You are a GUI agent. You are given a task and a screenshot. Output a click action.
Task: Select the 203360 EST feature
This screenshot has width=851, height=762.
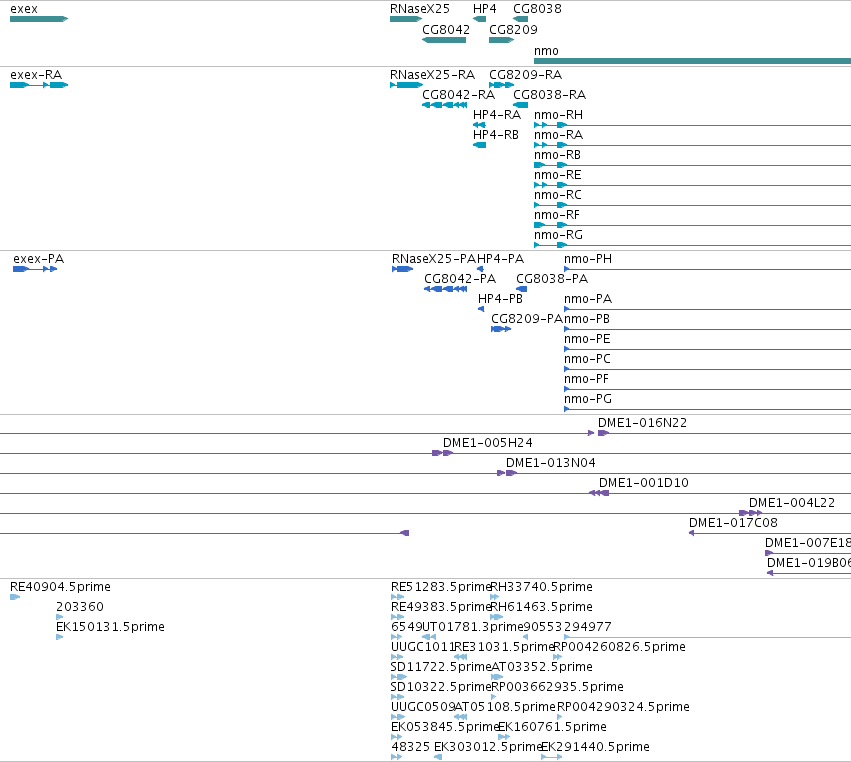[60, 617]
